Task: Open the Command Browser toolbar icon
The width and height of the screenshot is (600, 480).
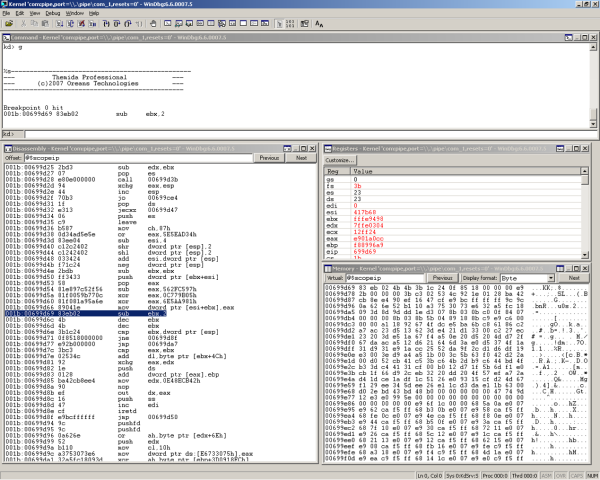Action: click(265, 24)
